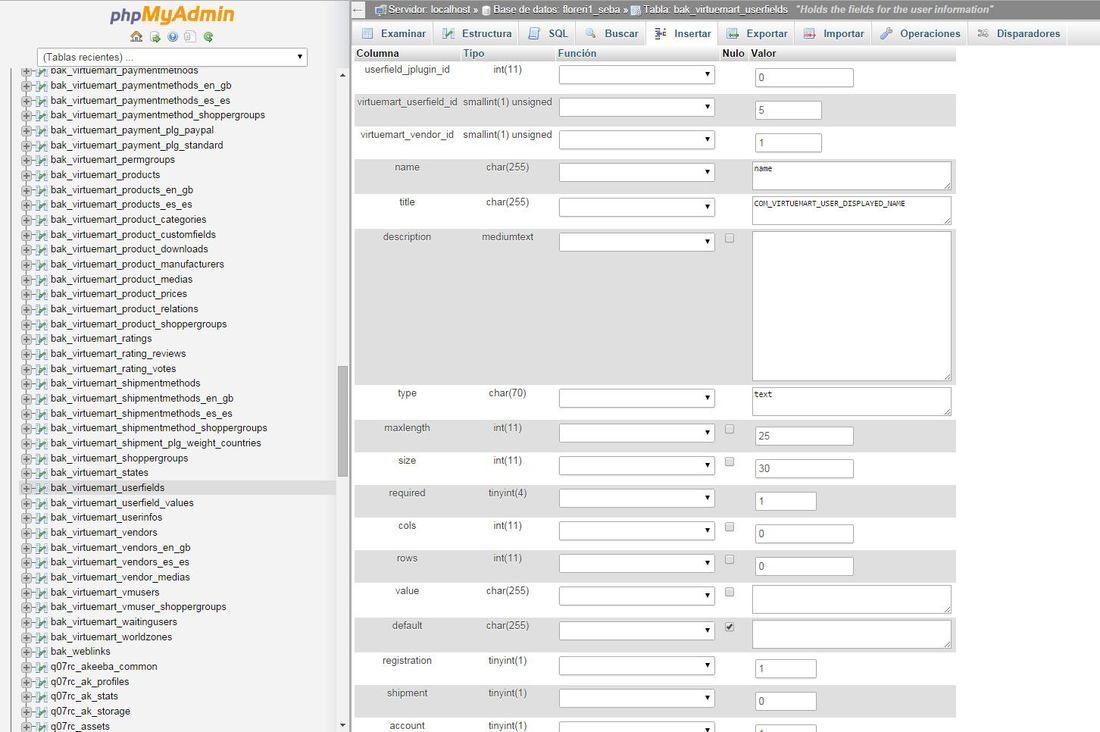Viewport: 1100px width, 732px height.
Task: Click table icon beside bak_virtuemart_products
Action: tap(41, 175)
